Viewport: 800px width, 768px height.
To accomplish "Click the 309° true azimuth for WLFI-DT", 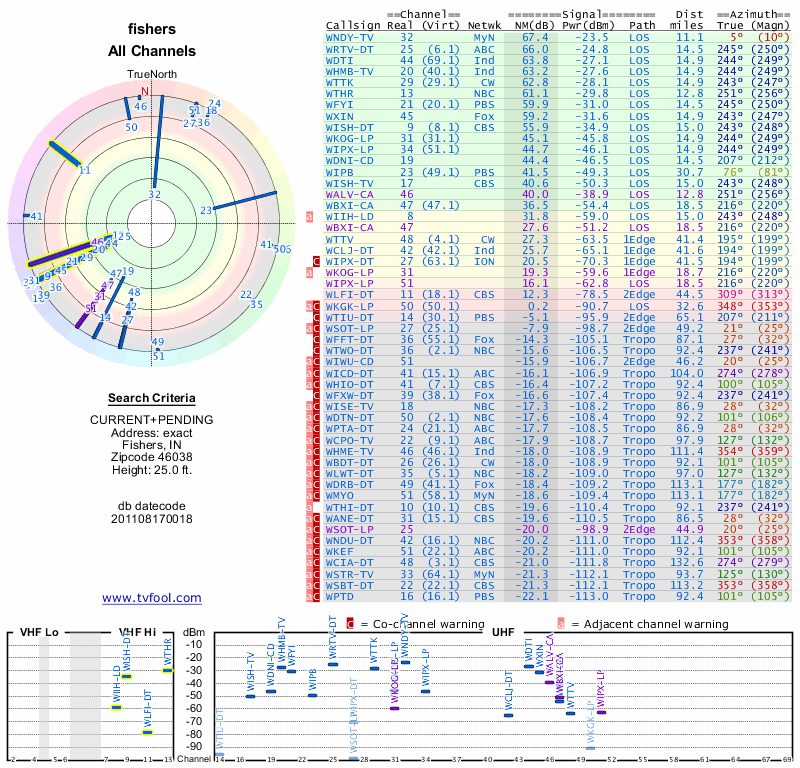I will point(730,295).
